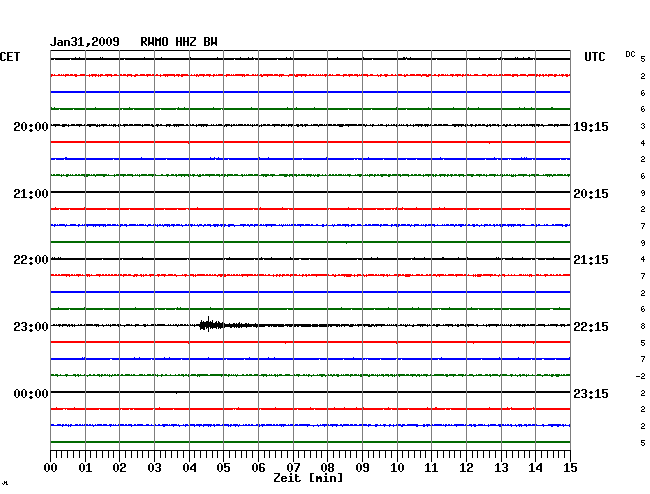Click the DC value -2

click(640, 376)
